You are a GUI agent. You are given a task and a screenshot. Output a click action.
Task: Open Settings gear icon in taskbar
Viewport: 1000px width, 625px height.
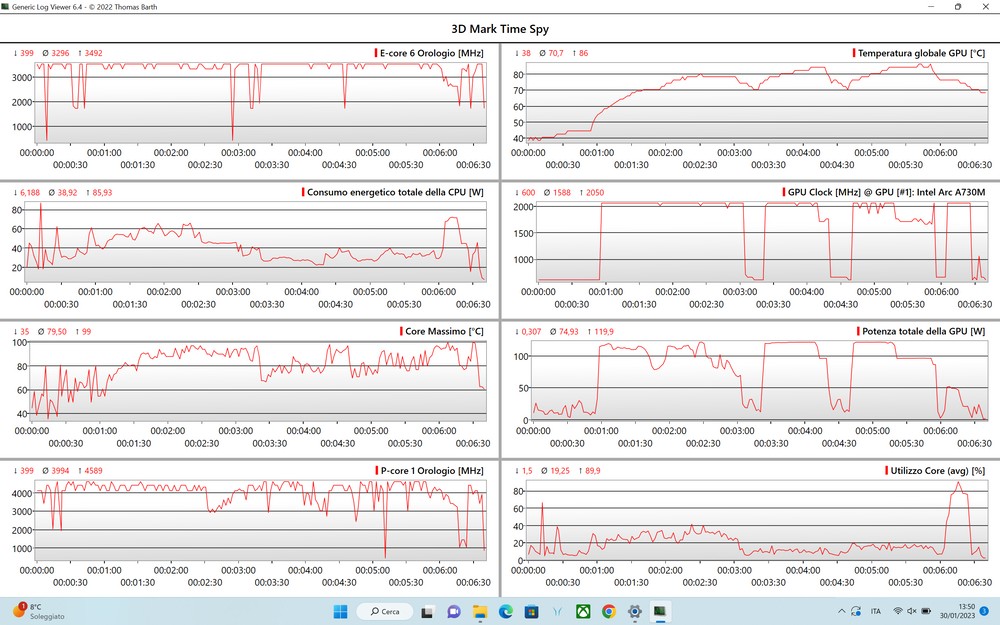point(634,611)
